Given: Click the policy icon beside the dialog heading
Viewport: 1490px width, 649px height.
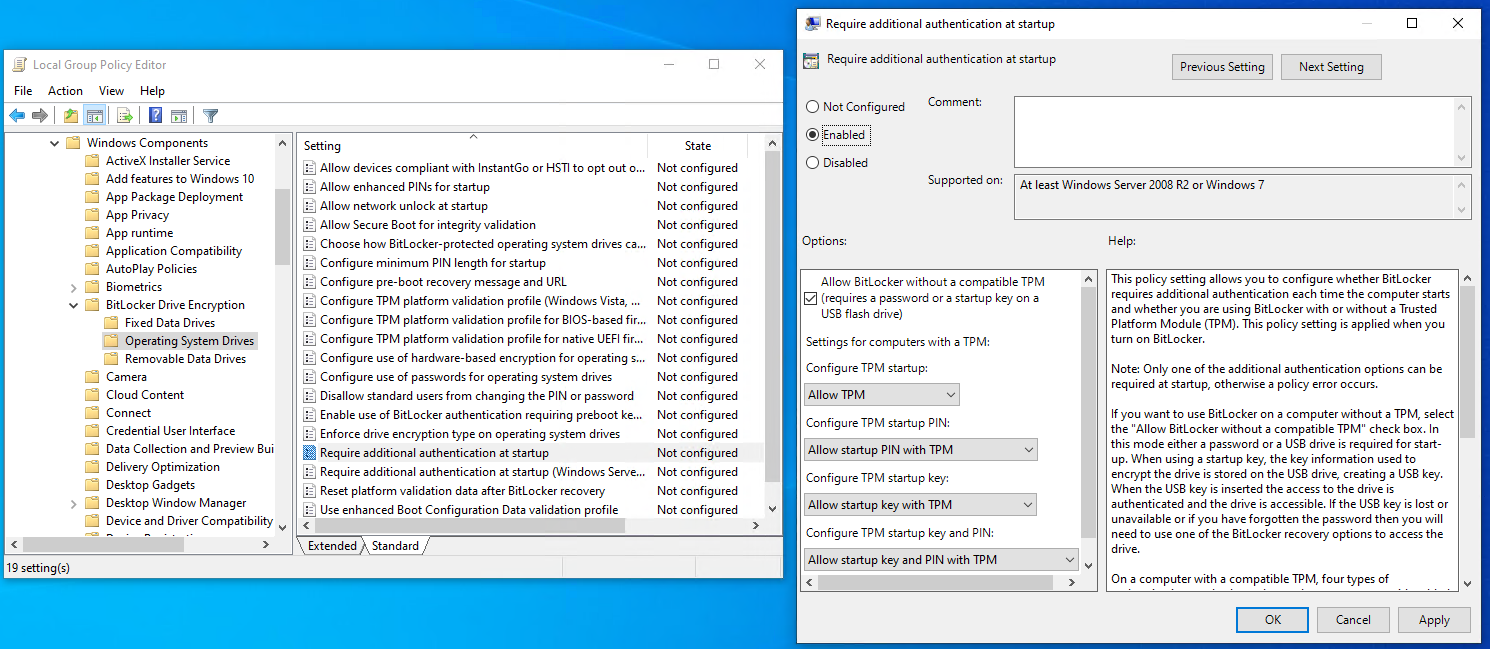Looking at the screenshot, I should (812, 60).
